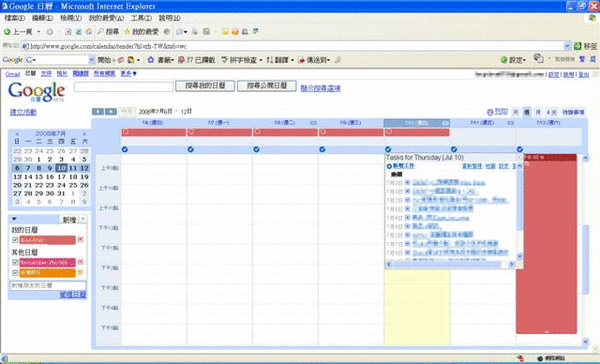Open the pink calendar's options dropdown

tap(80, 262)
